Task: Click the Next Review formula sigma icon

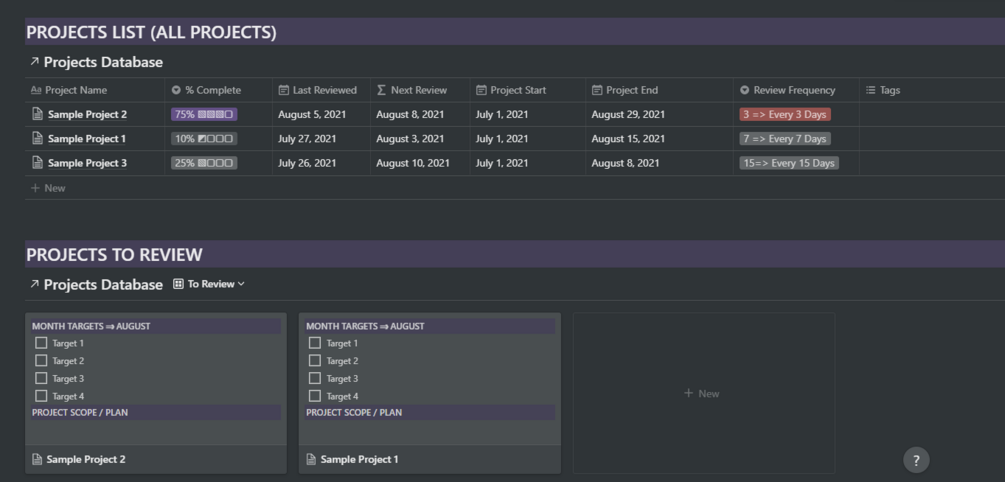Action: pyautogui.click(x=381, y=90)
